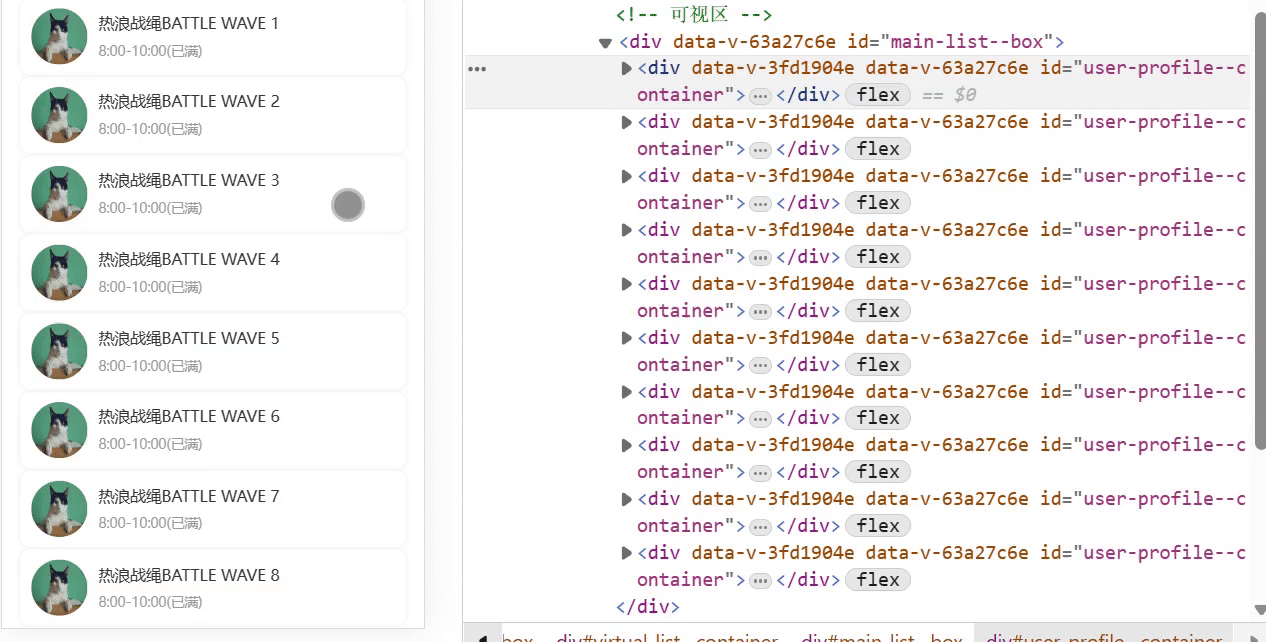
Task: Select div#virtual-list--container in the breadcrumb bar
Action: (x=667, y=637)
